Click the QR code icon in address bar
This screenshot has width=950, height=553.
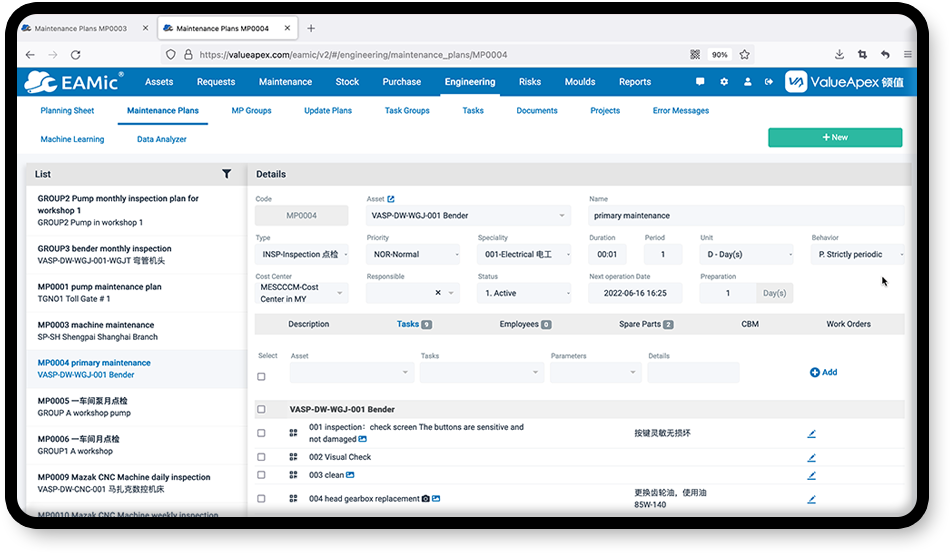(x=695, y=55)
